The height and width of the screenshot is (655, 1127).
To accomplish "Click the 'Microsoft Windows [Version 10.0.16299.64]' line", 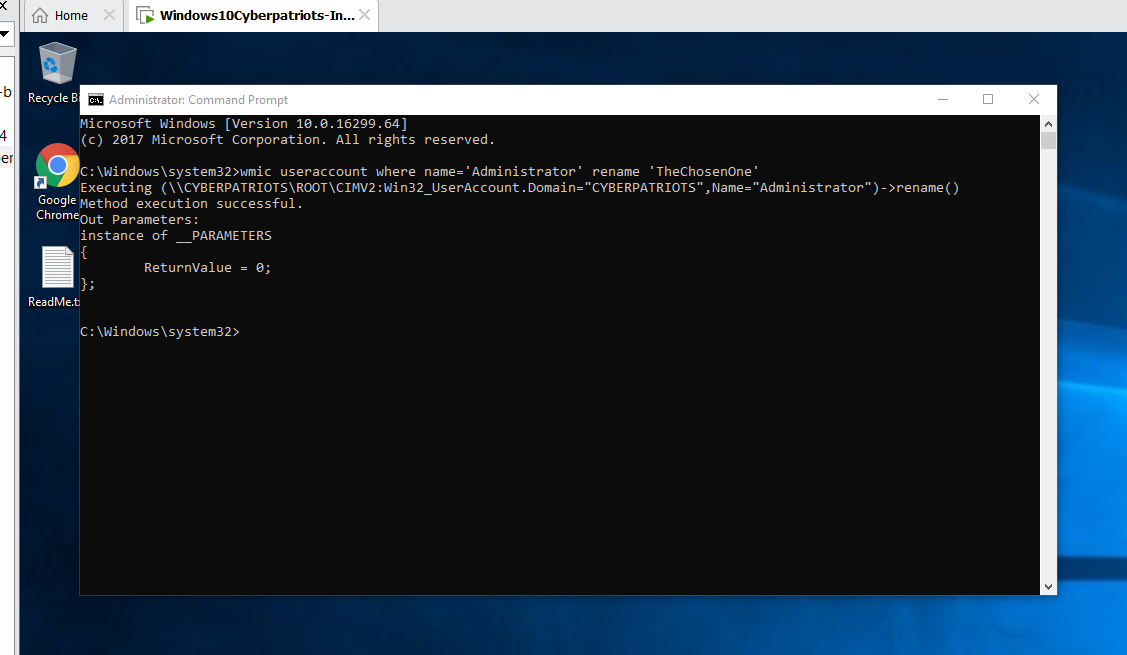I will coord(244,124).
